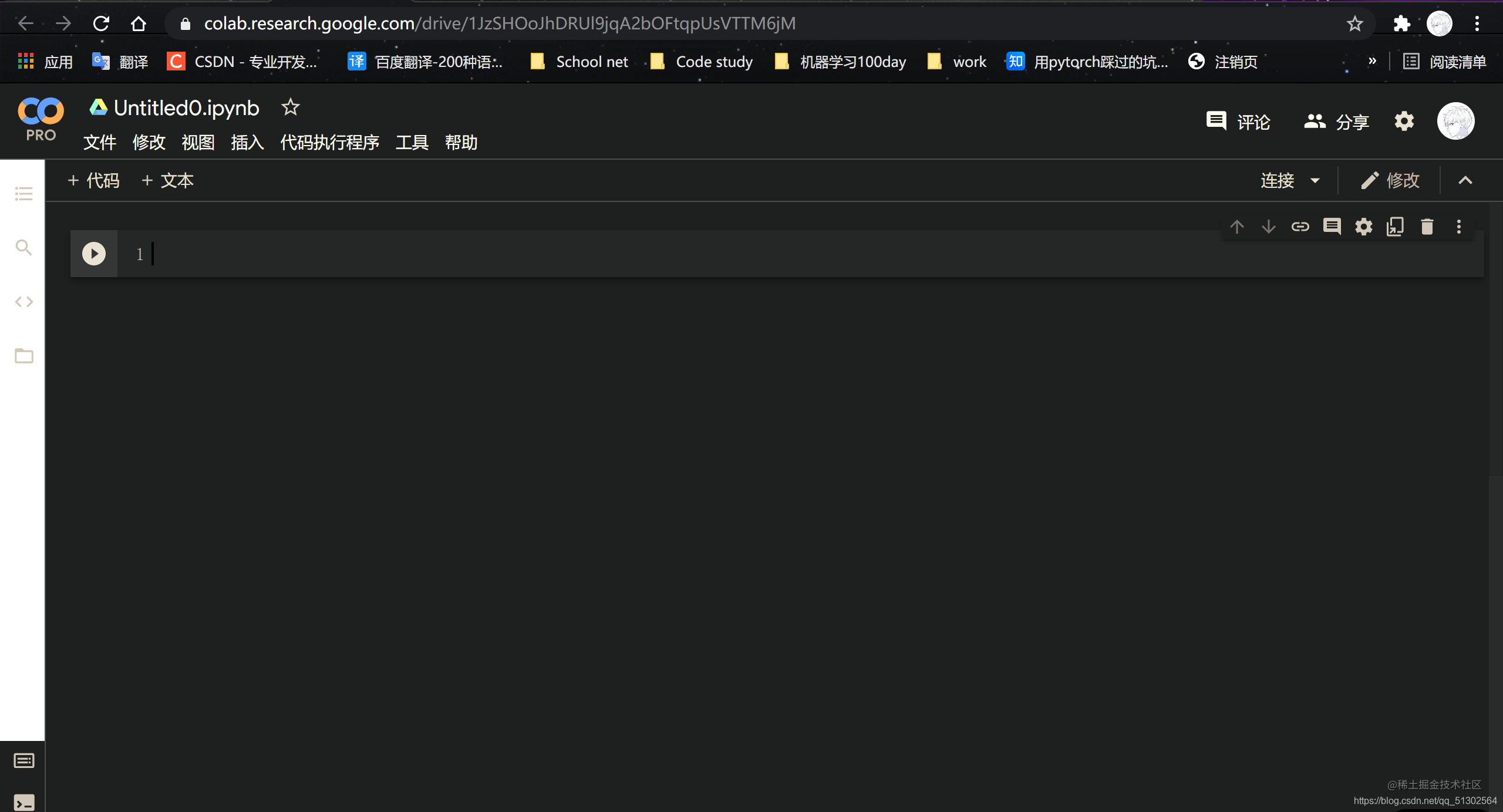The width and height of the screenshot is (1503, 812).
Task: Go to the browser home page
Action: (139, 23)
